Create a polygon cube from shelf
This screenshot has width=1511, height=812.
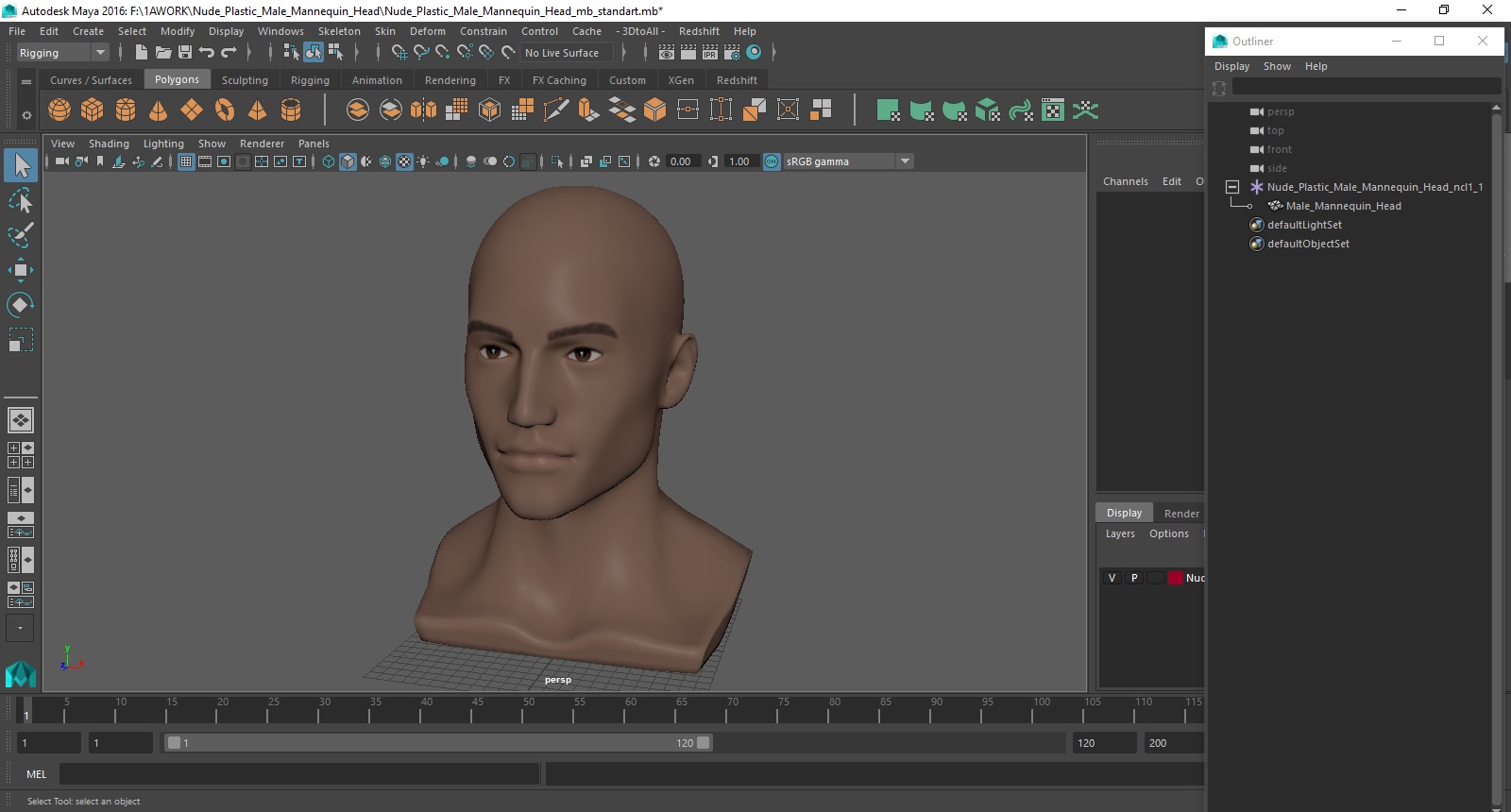pos(93,110)
